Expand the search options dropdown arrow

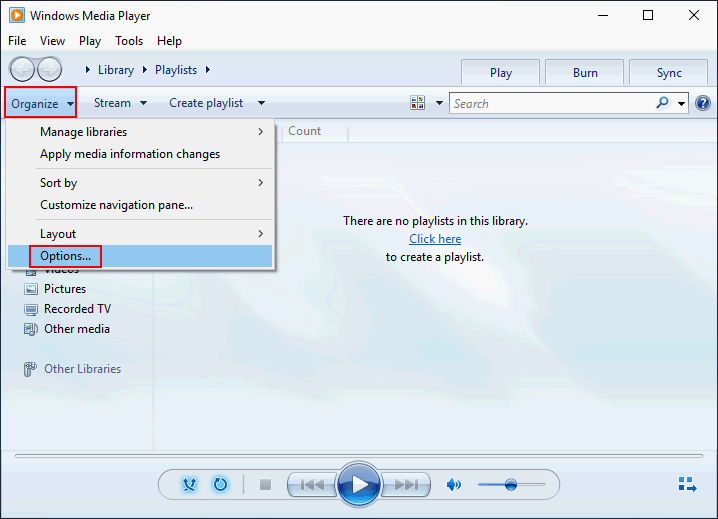[681, 104]
